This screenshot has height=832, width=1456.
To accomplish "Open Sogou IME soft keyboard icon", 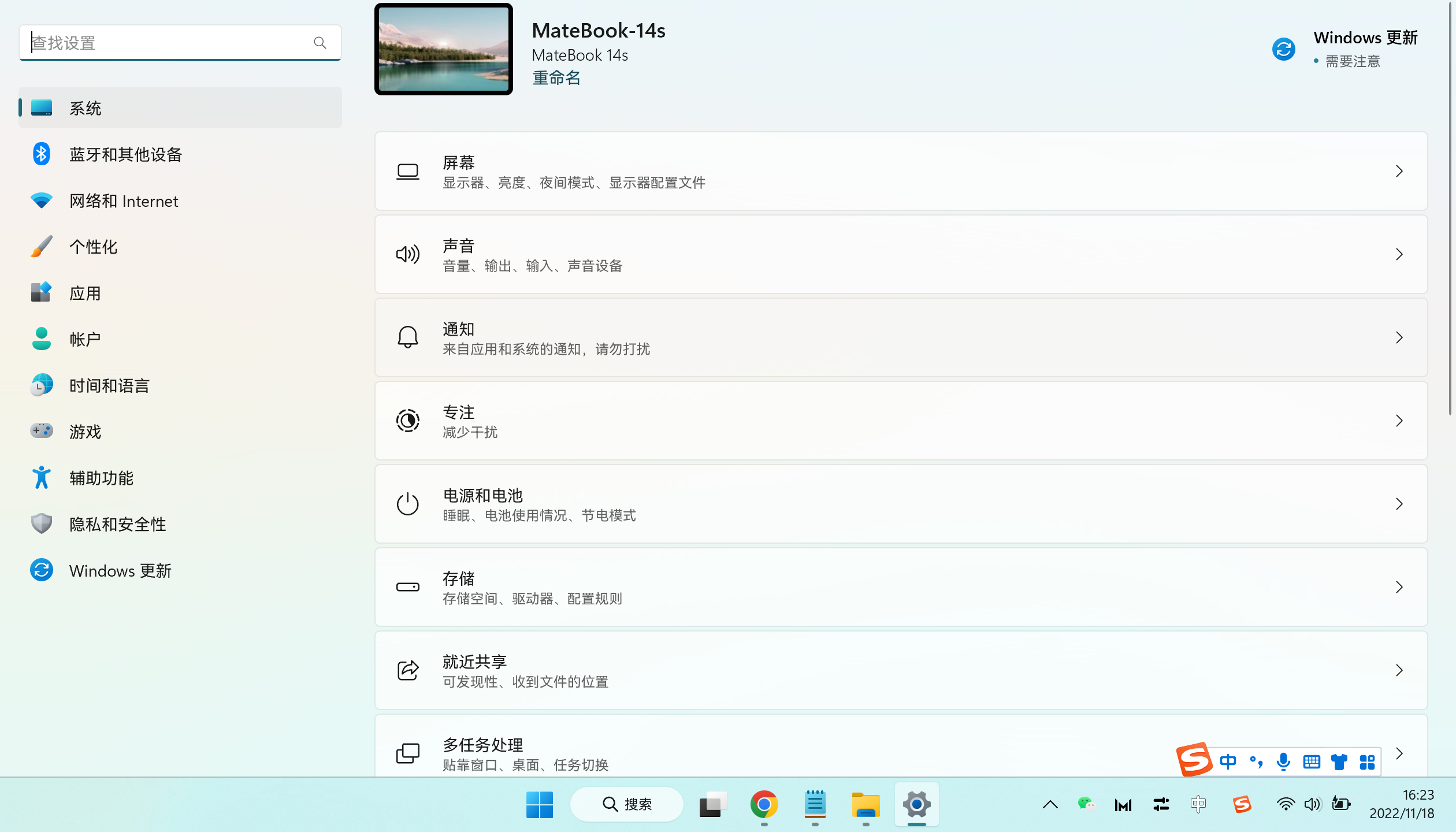I will pos(1311,762).
